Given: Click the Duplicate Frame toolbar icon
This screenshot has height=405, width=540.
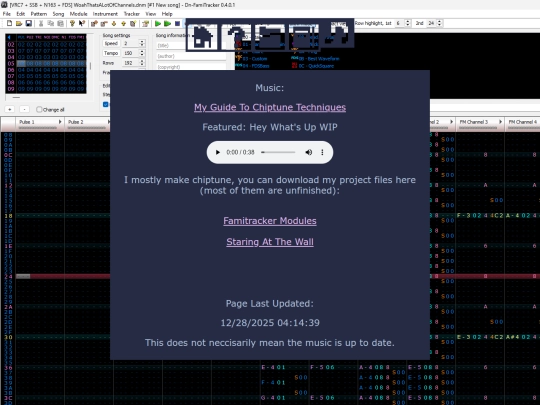Looking at the screenshot, I should click(x=133, y=23).
